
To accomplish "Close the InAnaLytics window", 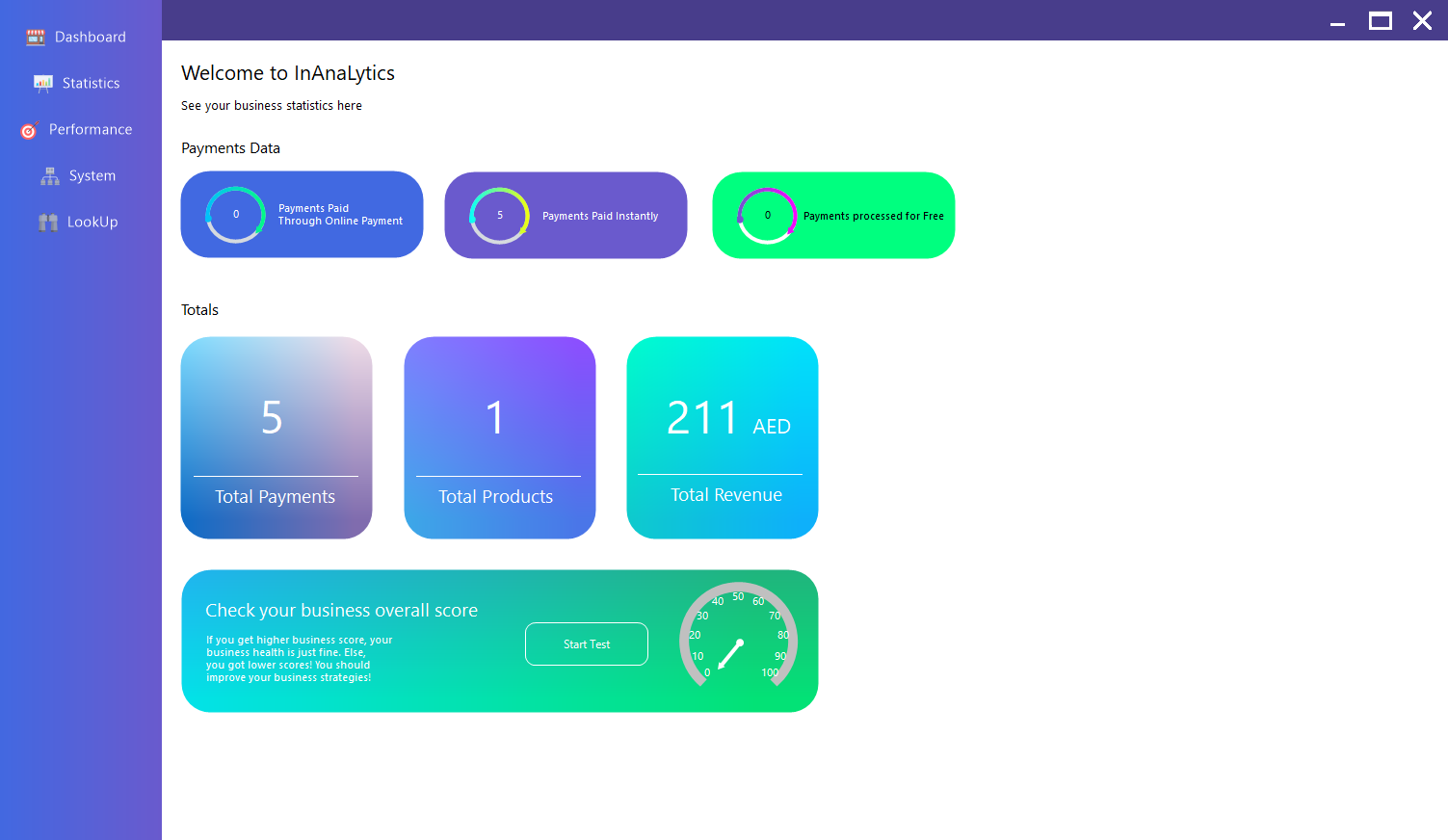I will [1422, 20].
